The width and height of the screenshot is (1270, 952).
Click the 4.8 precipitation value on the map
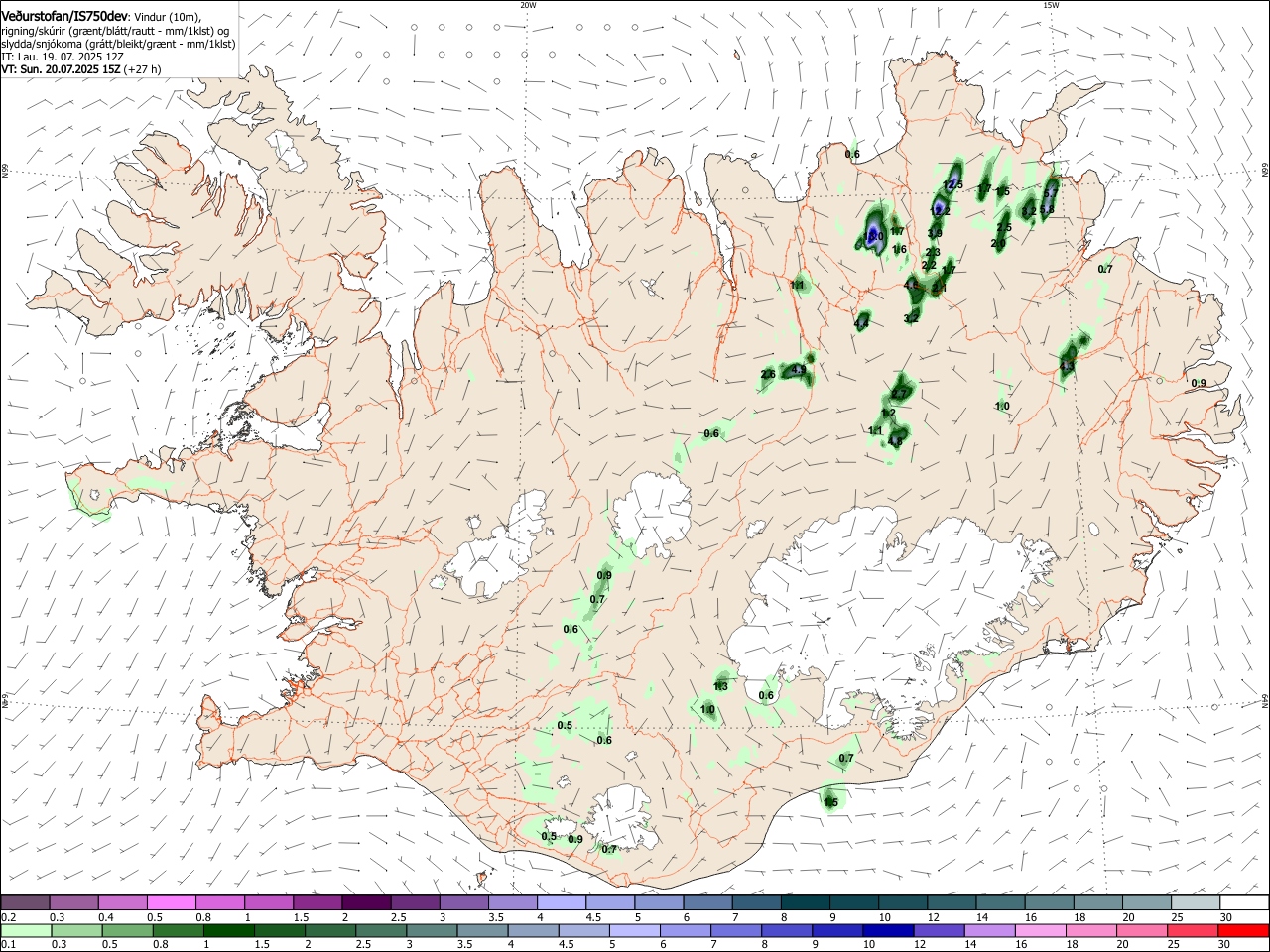tap(895, 441)
